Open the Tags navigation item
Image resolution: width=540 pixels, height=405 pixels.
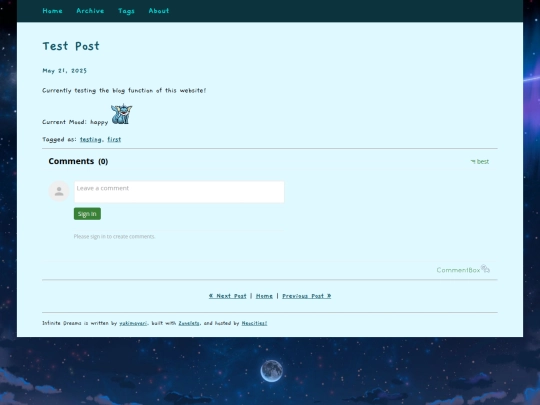(126, 11)
